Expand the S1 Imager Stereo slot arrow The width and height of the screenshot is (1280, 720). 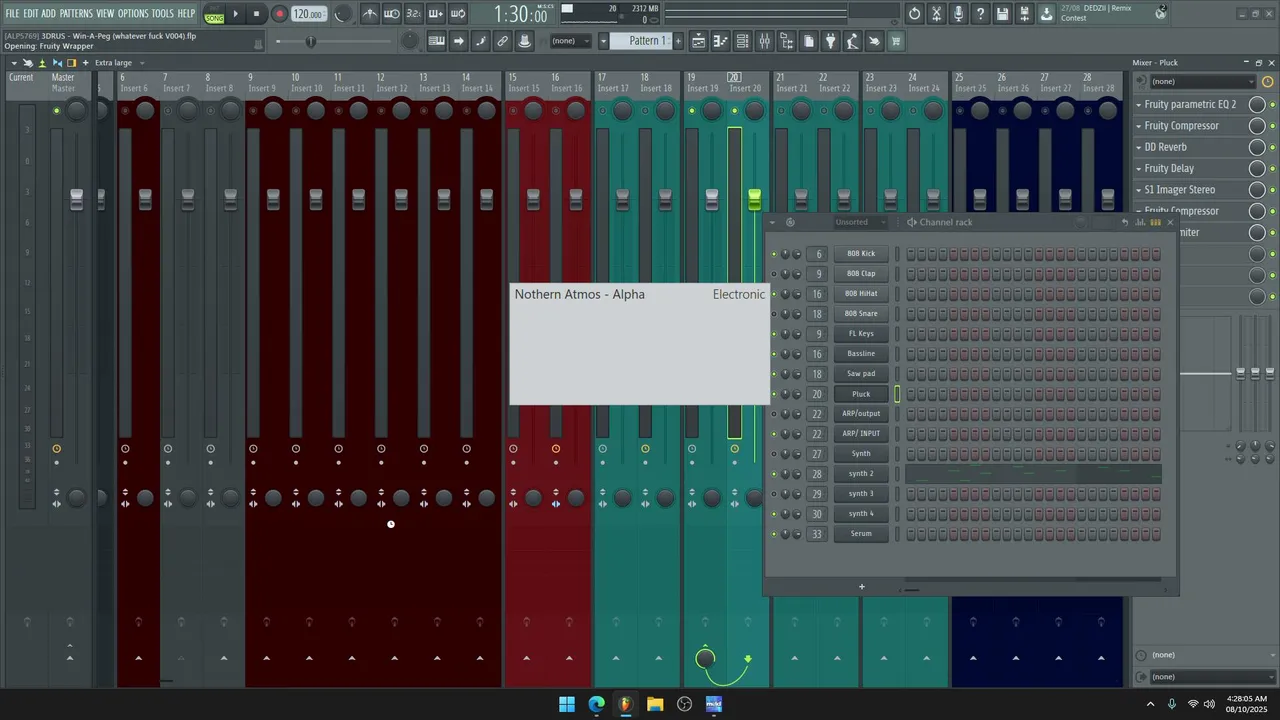(x=1139, y=190)
